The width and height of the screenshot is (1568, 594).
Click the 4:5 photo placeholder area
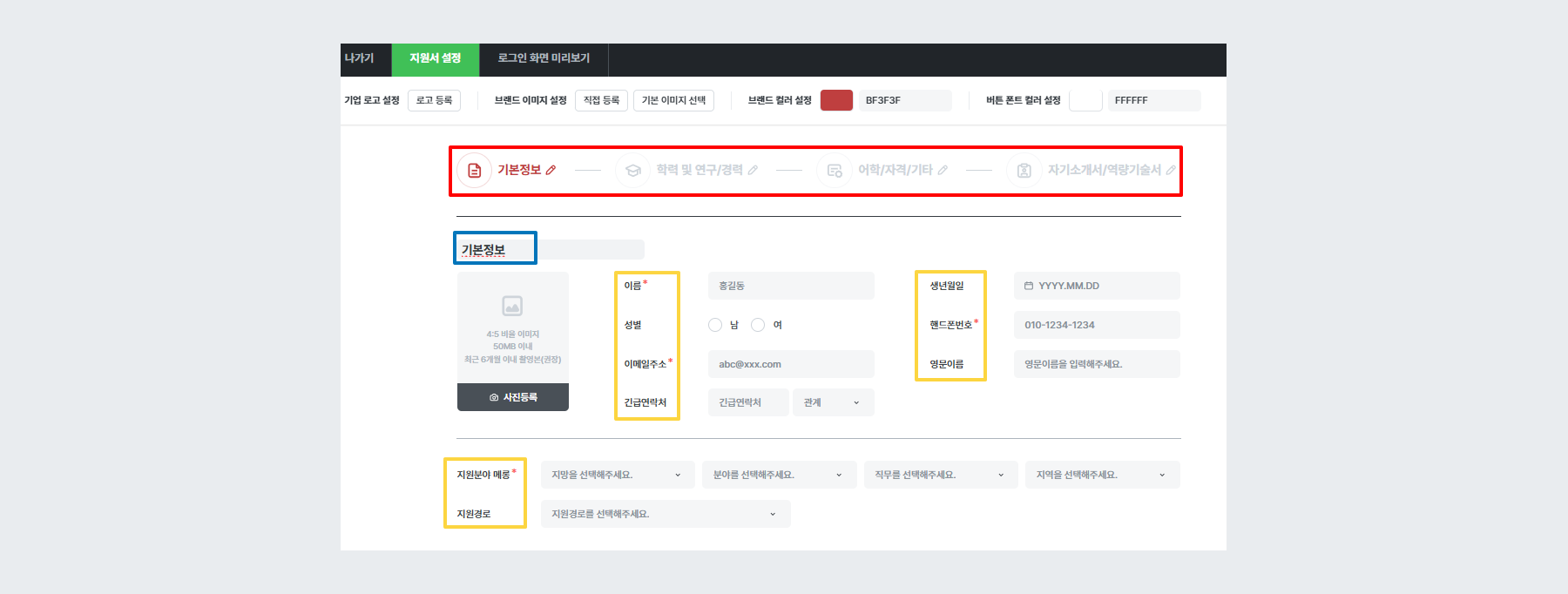coord(513,327)
